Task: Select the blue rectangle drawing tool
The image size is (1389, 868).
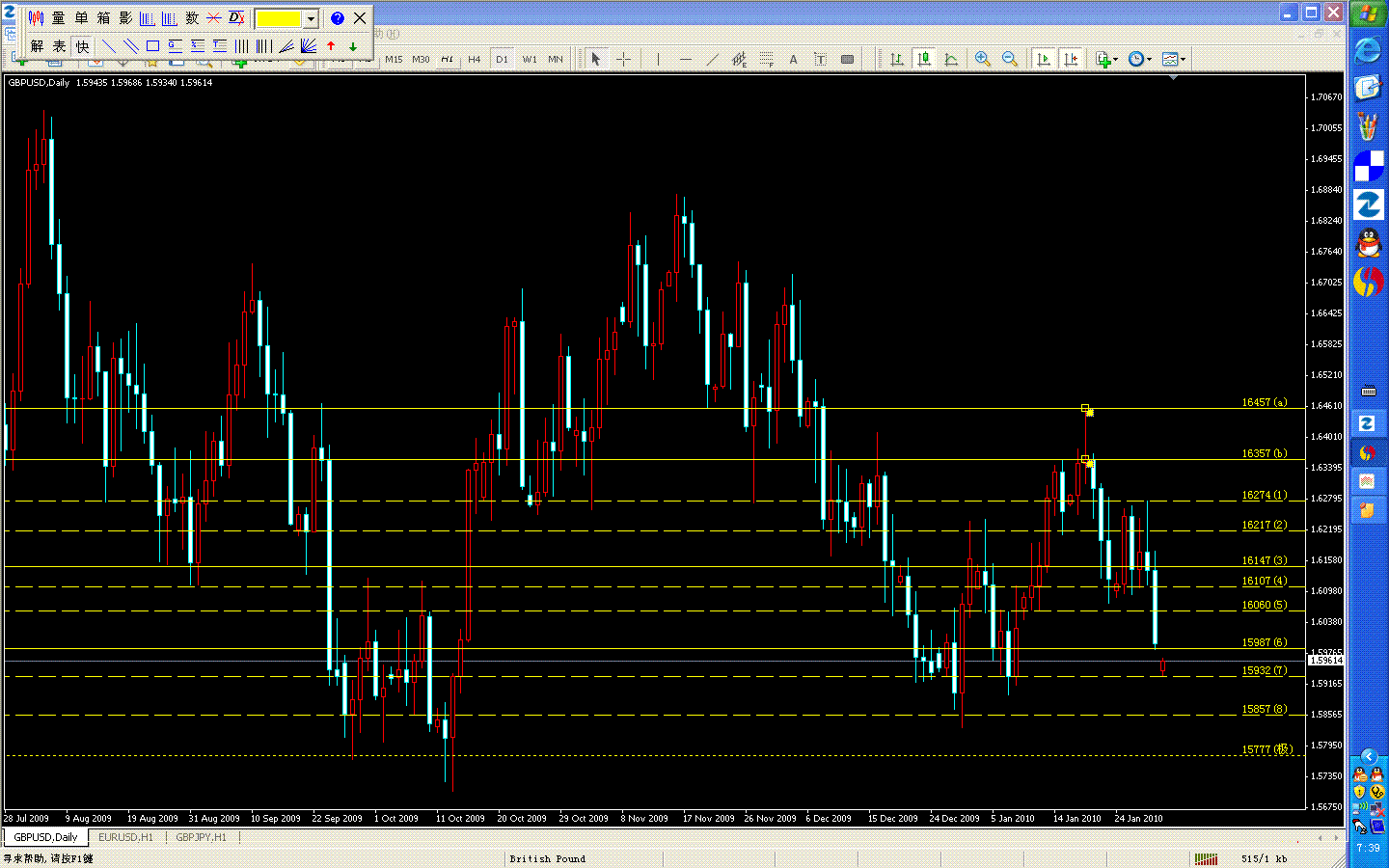Action: click(152, 46)
